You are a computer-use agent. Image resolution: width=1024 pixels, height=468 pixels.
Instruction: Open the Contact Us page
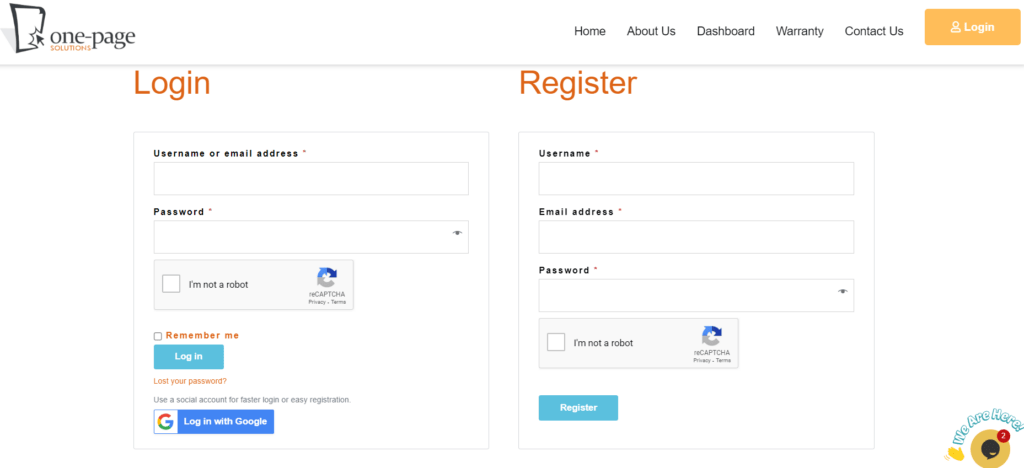tap(873, 31)
